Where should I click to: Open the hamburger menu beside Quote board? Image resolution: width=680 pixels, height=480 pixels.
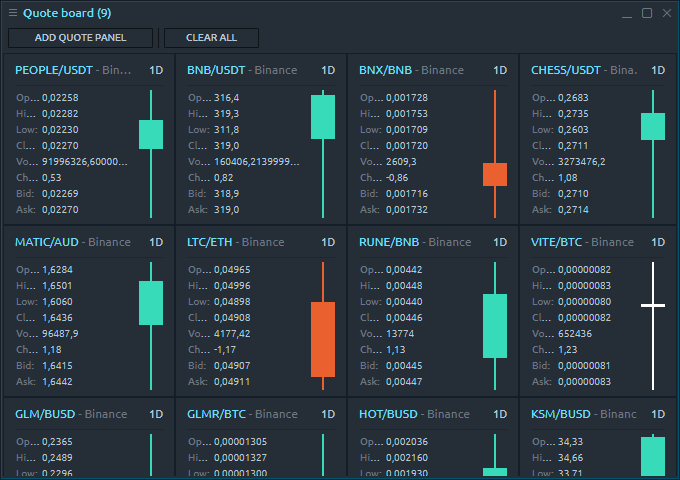pos(13,13)
